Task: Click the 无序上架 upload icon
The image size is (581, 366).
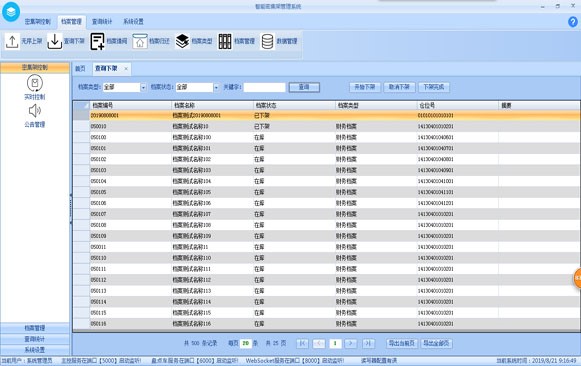Action: [x=12, y=41]
